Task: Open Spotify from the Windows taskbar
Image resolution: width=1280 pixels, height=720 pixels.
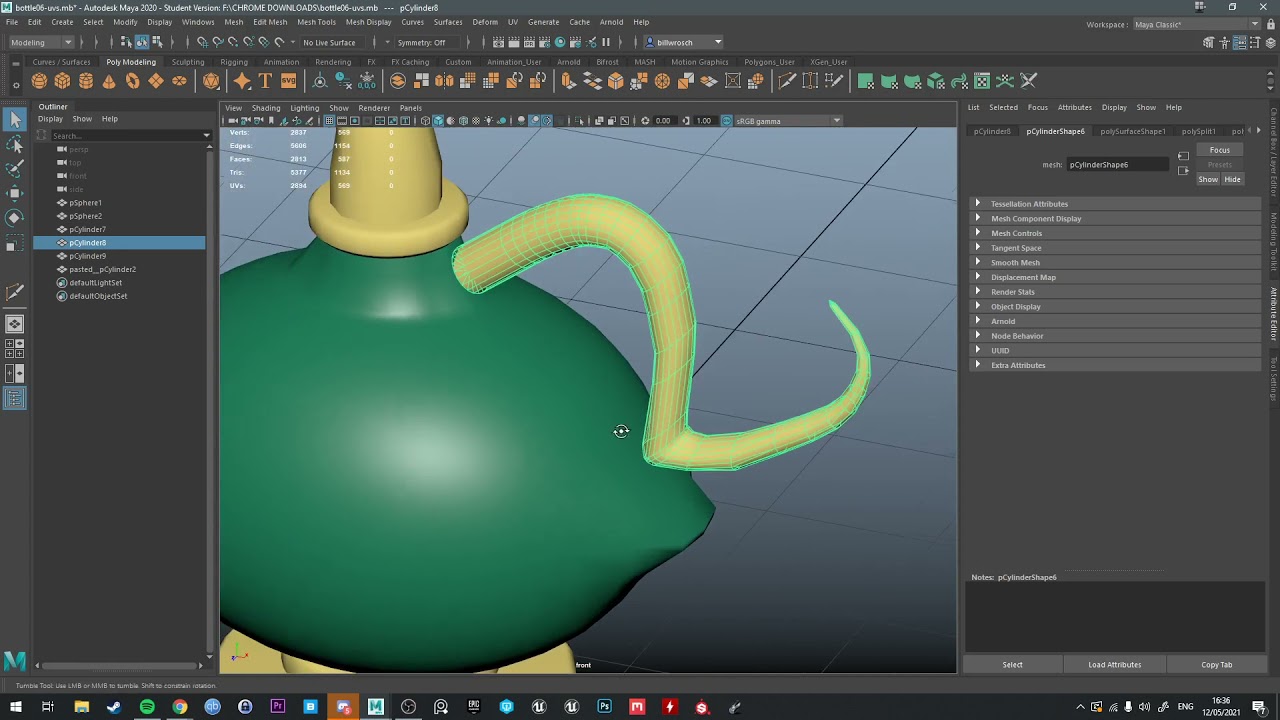Action: click(x=147, y=707)
